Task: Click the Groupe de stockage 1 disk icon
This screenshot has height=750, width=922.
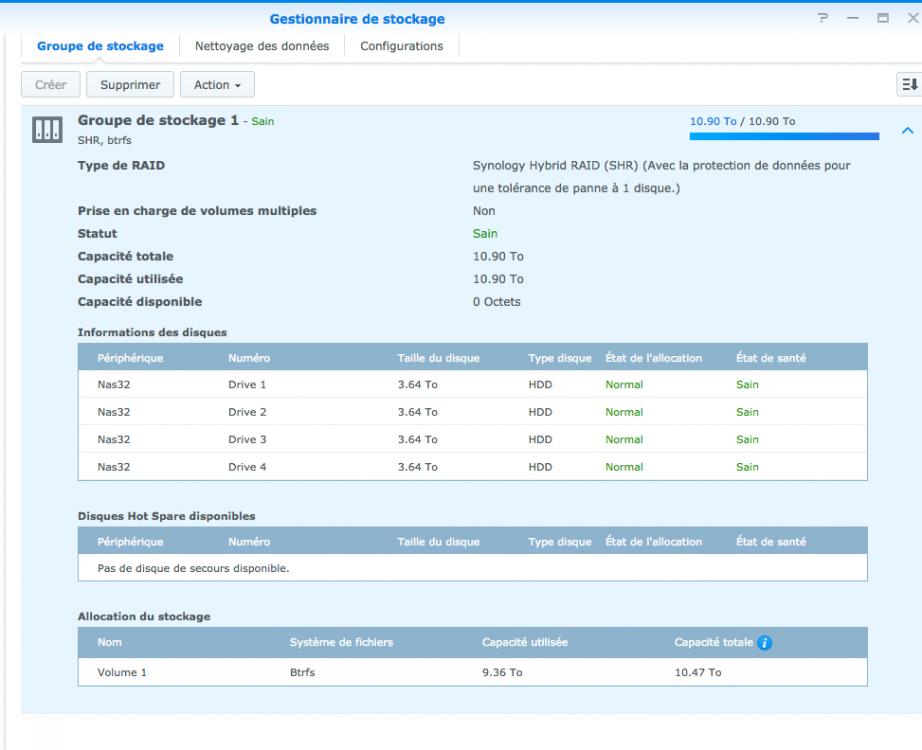Action: pos(48,129)
